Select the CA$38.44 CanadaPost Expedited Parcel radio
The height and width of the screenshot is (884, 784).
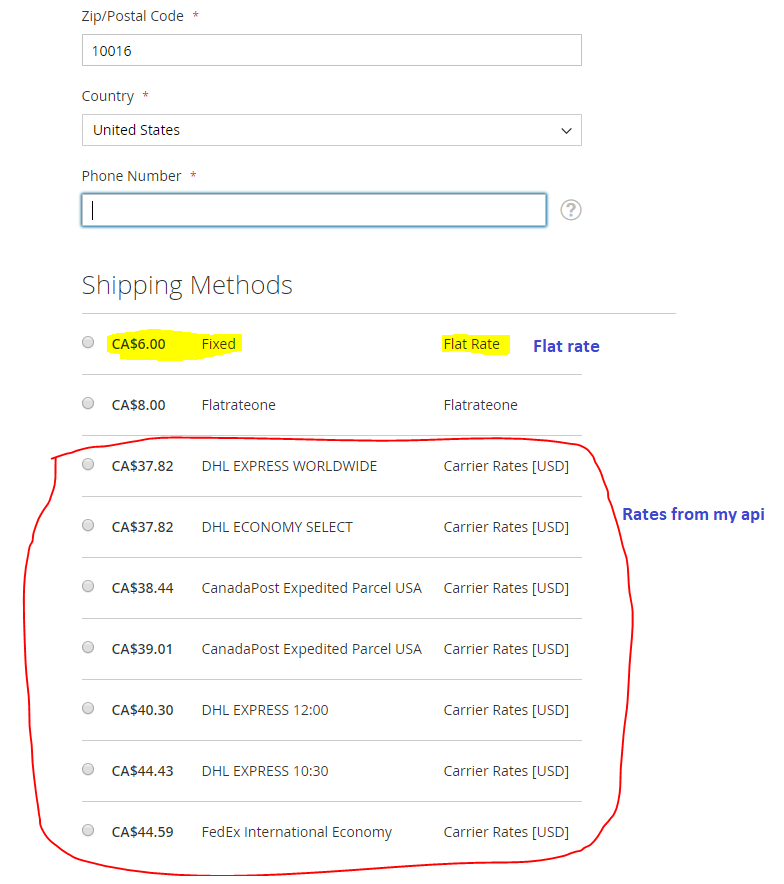point(88,586)
